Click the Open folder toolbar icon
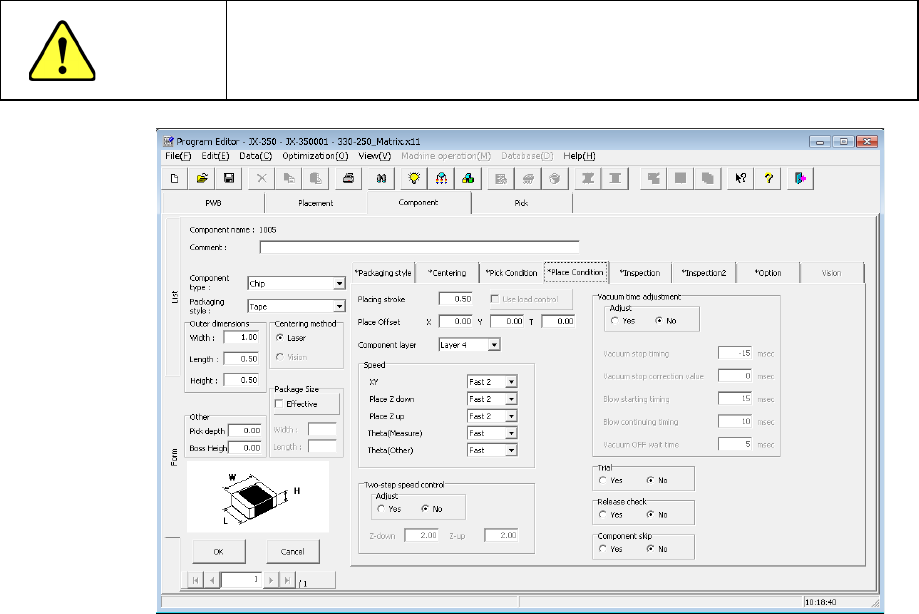 (x=202, y=178)
